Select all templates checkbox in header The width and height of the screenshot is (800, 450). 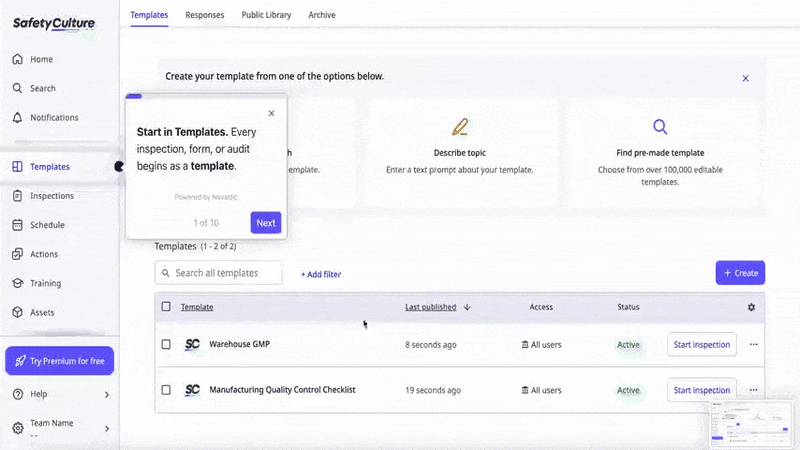(166, 307)
